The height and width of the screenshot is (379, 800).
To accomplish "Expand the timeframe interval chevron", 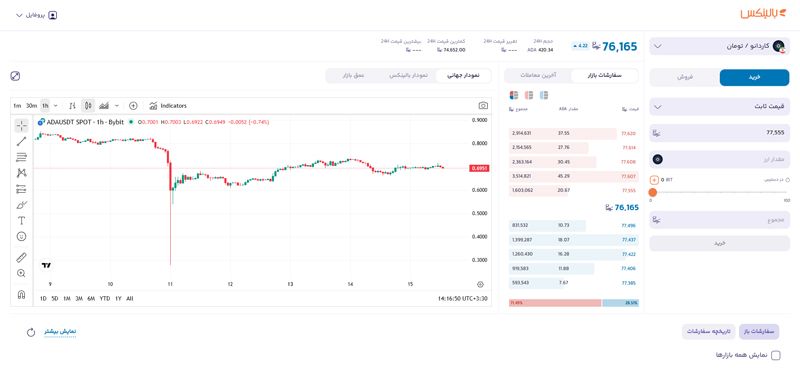I will click(56, 106).
